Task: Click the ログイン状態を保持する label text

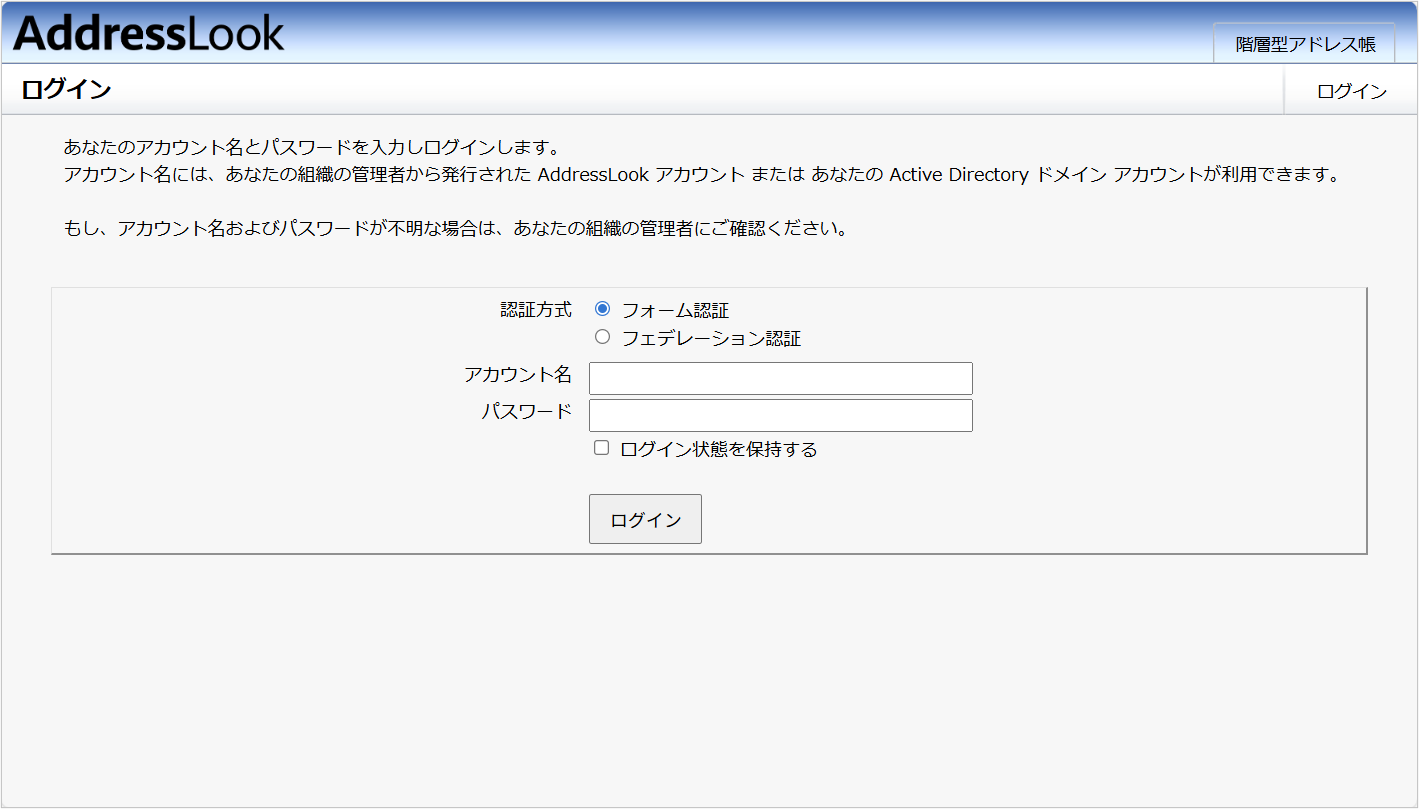Action: pos(718,449)
